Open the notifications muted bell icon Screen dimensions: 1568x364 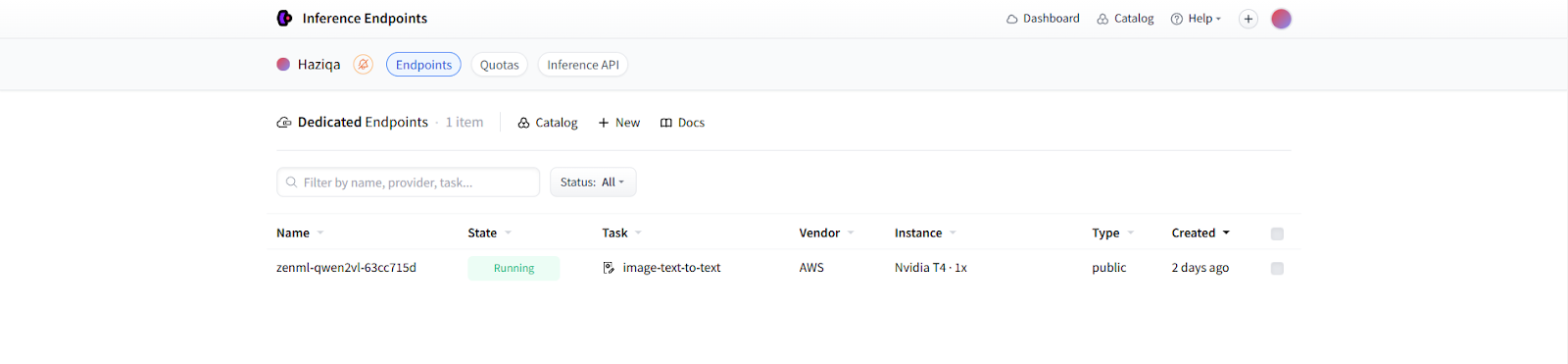pos(363,65)
